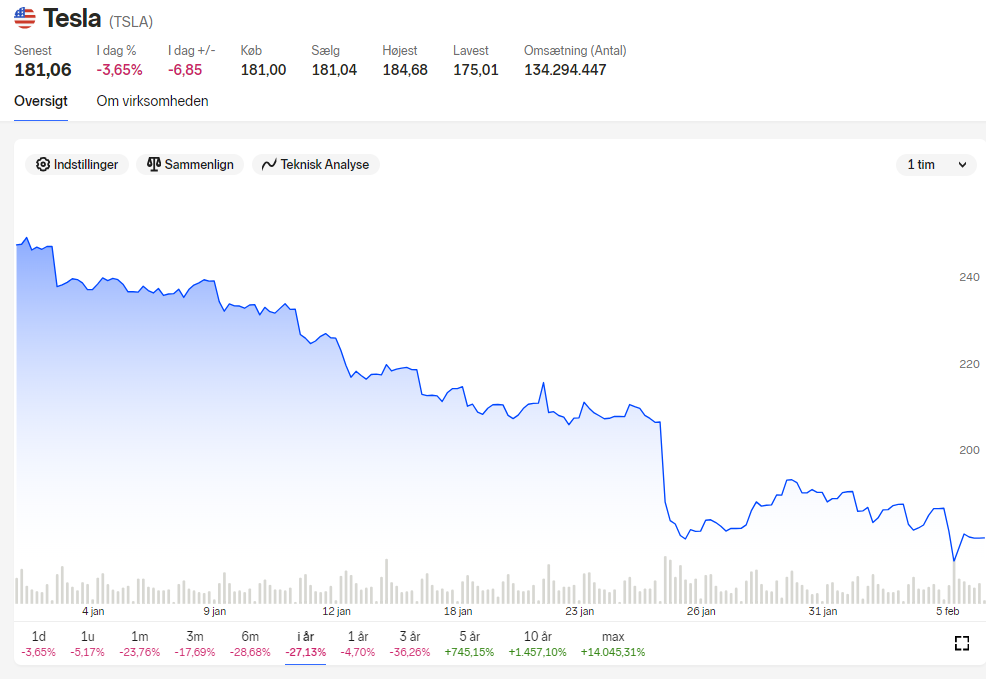The height and width of the screenshot is (679, 986).
Task: Click the 12 jan date axis label
Action: [x=336, y=611]
